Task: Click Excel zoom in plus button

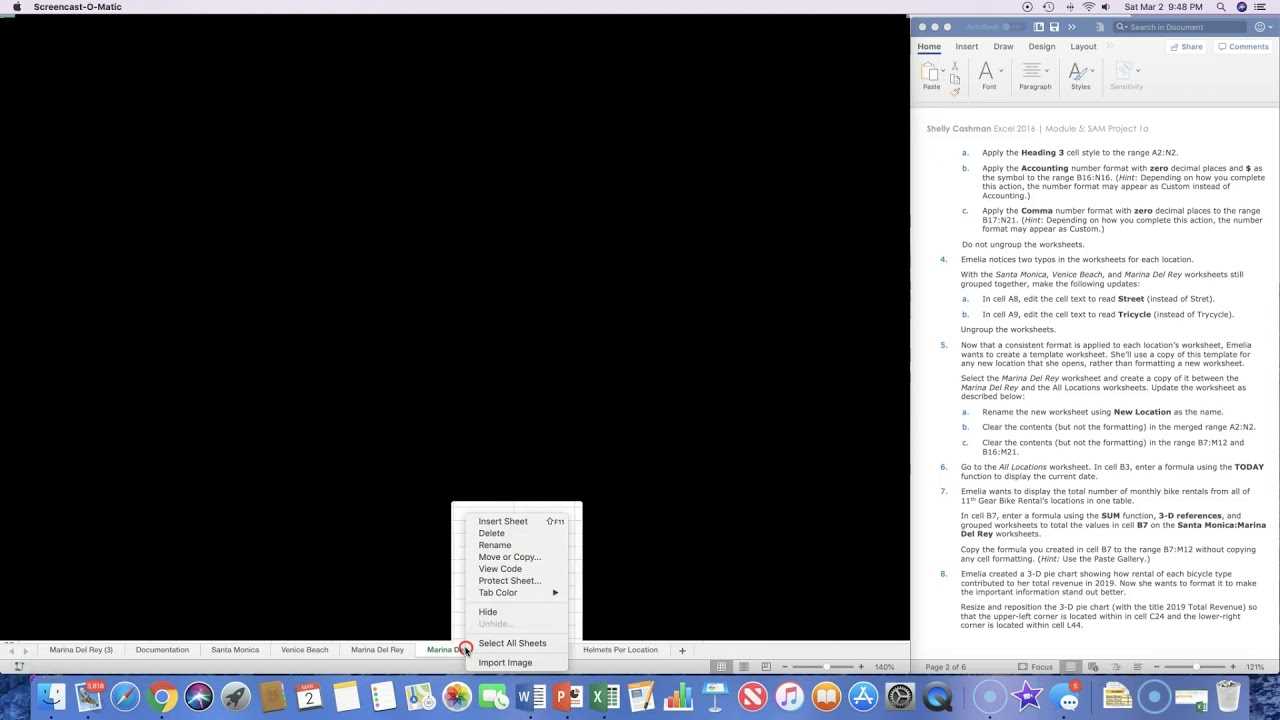Action: [861, 667]
